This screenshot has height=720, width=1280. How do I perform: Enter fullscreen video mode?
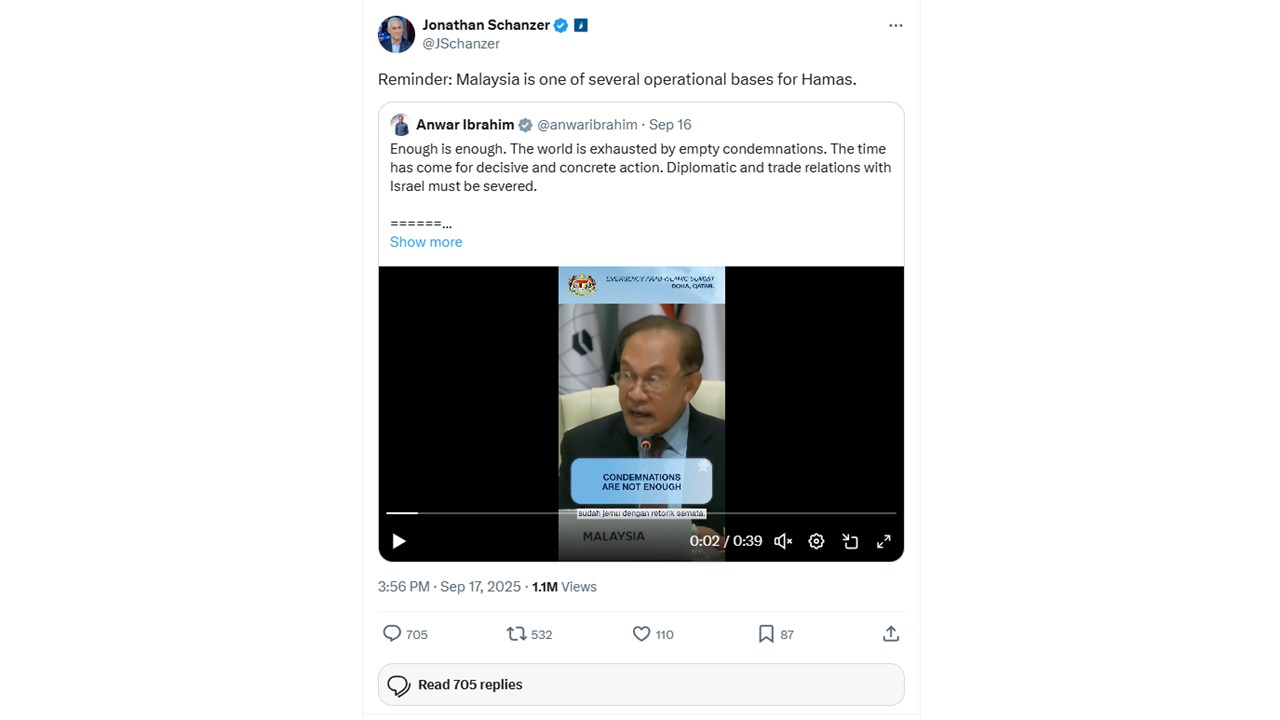tap(884, 541)
